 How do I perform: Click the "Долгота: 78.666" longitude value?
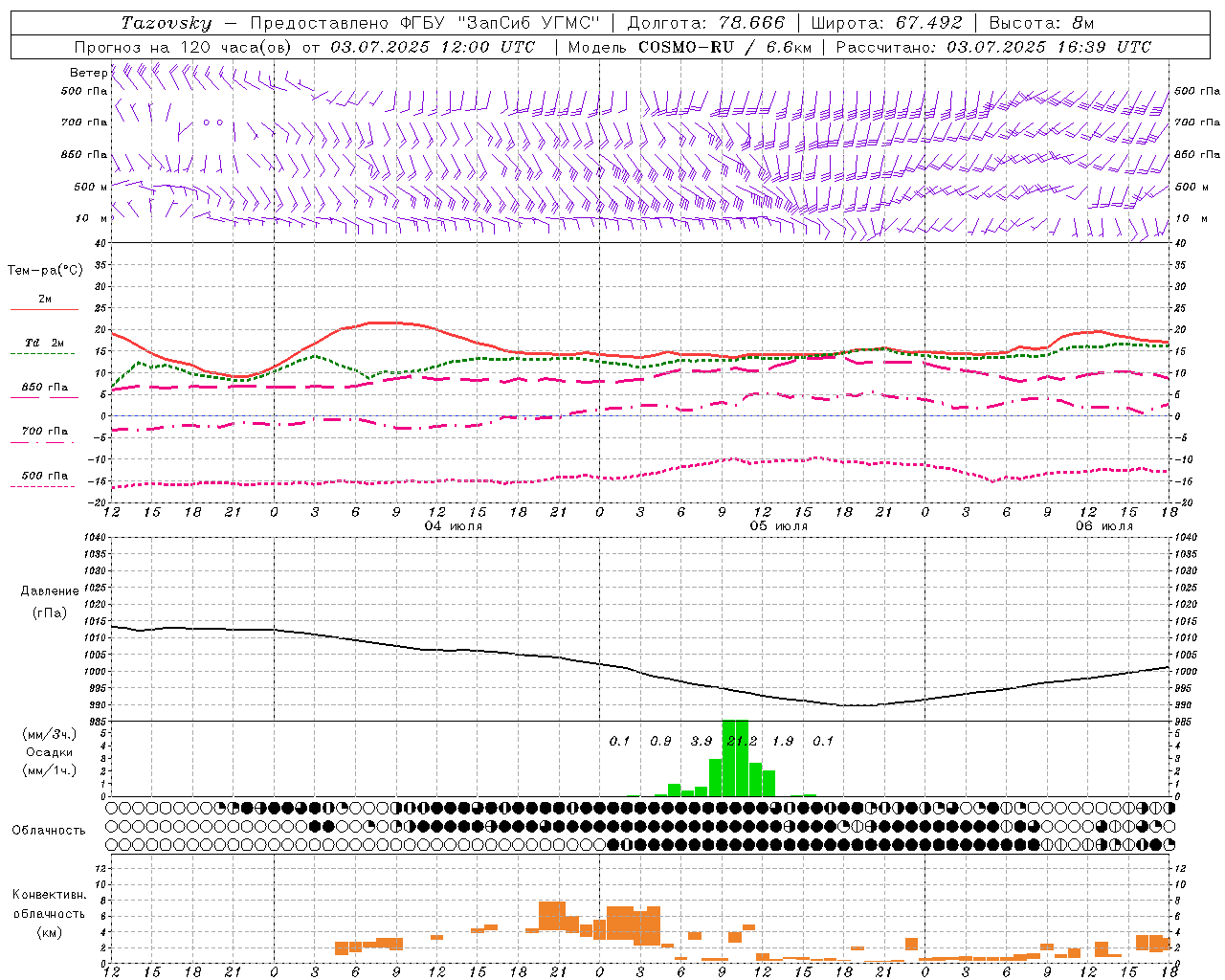706,23
